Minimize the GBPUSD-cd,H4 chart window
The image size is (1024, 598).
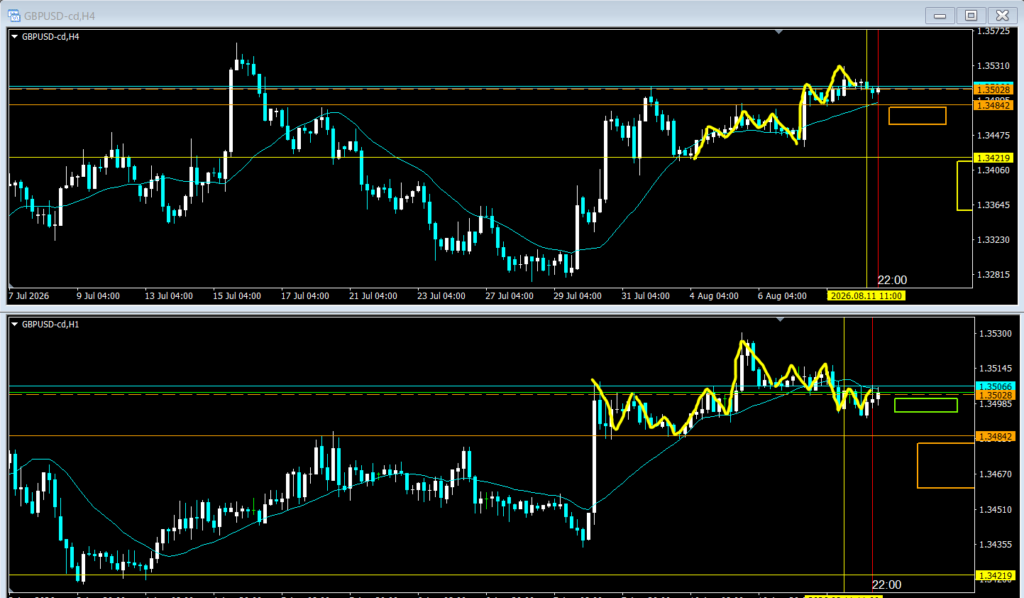point(940,15)
